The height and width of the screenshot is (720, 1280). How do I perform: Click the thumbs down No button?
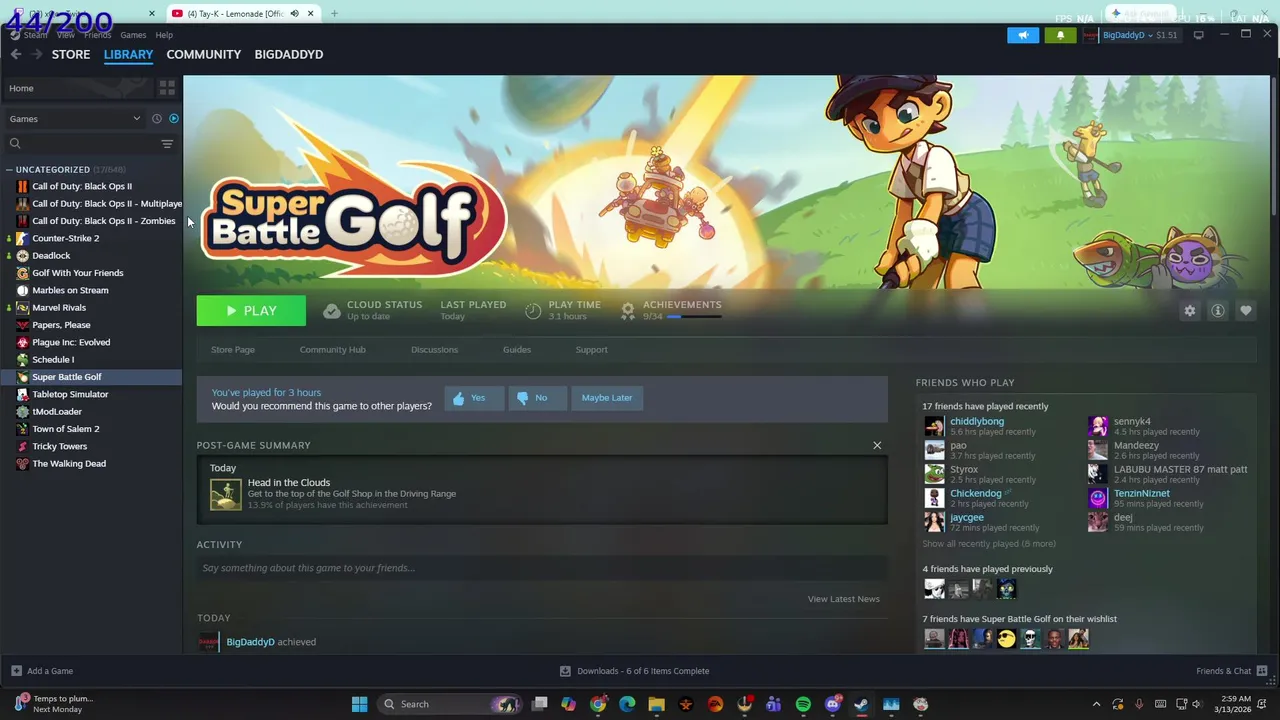point(538,398)
